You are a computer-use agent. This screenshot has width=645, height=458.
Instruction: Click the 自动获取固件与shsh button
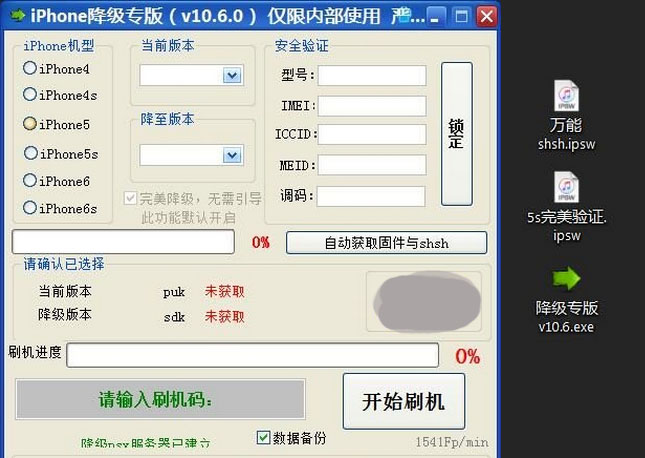(x=386, y=243)
